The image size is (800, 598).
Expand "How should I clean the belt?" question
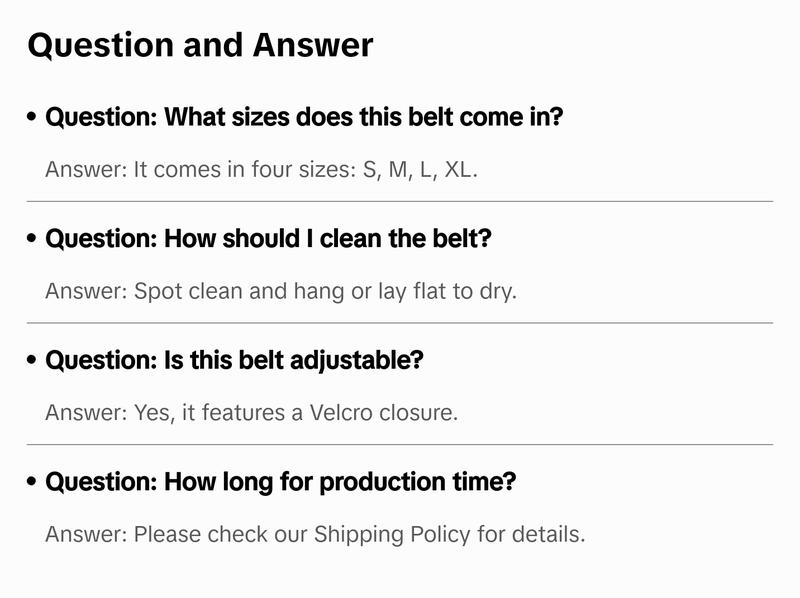point(268,240)
